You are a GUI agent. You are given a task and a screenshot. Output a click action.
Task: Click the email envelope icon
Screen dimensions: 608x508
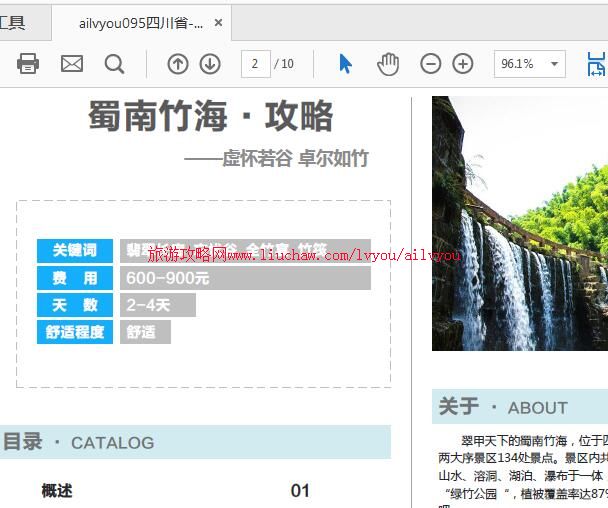[72, 64]
